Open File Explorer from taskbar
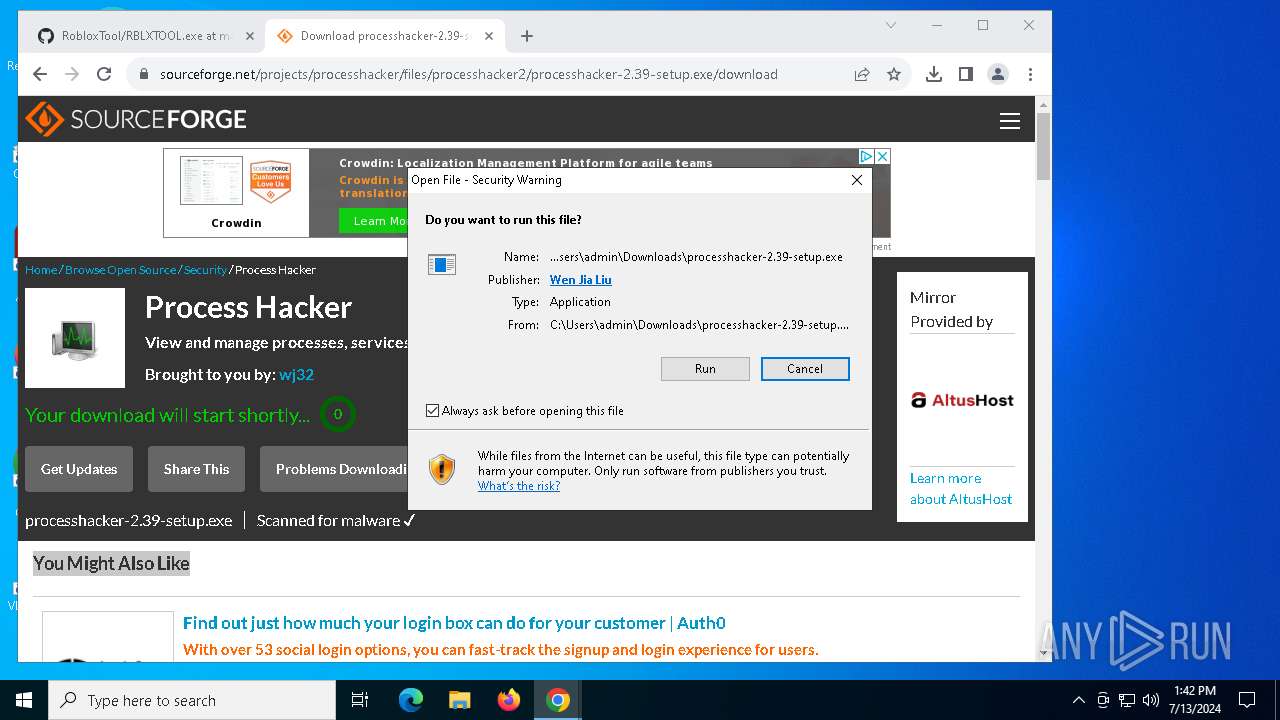This screenshot has width=1280, height=720. point(460,700)
